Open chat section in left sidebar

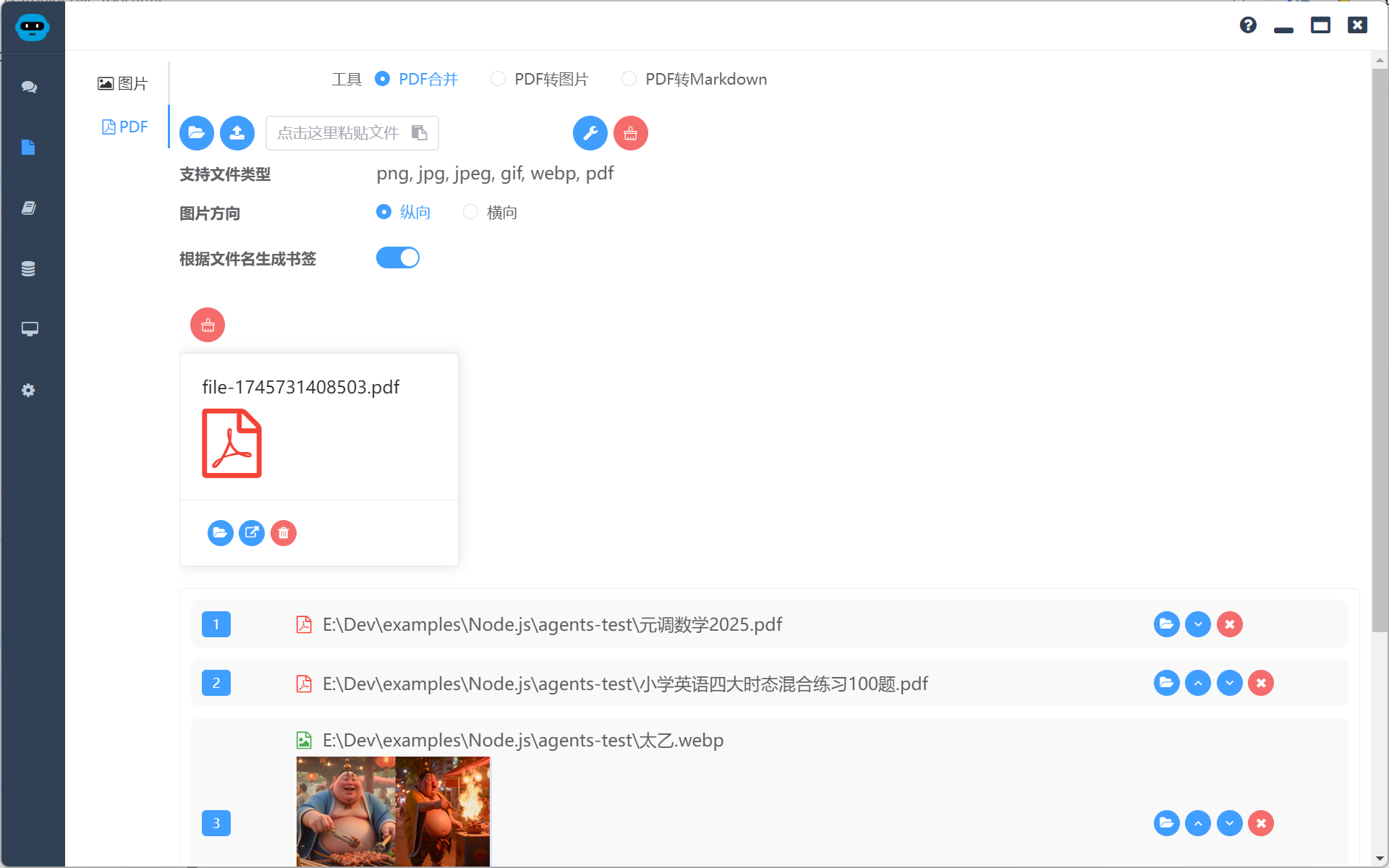click(x=29, y=87)
